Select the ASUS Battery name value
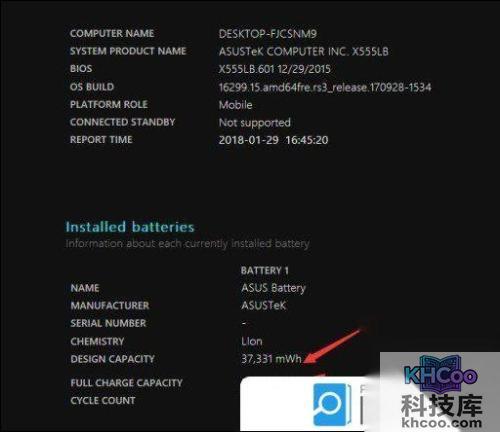This screenshot has width=500, height=432. [x=273, y=288]
